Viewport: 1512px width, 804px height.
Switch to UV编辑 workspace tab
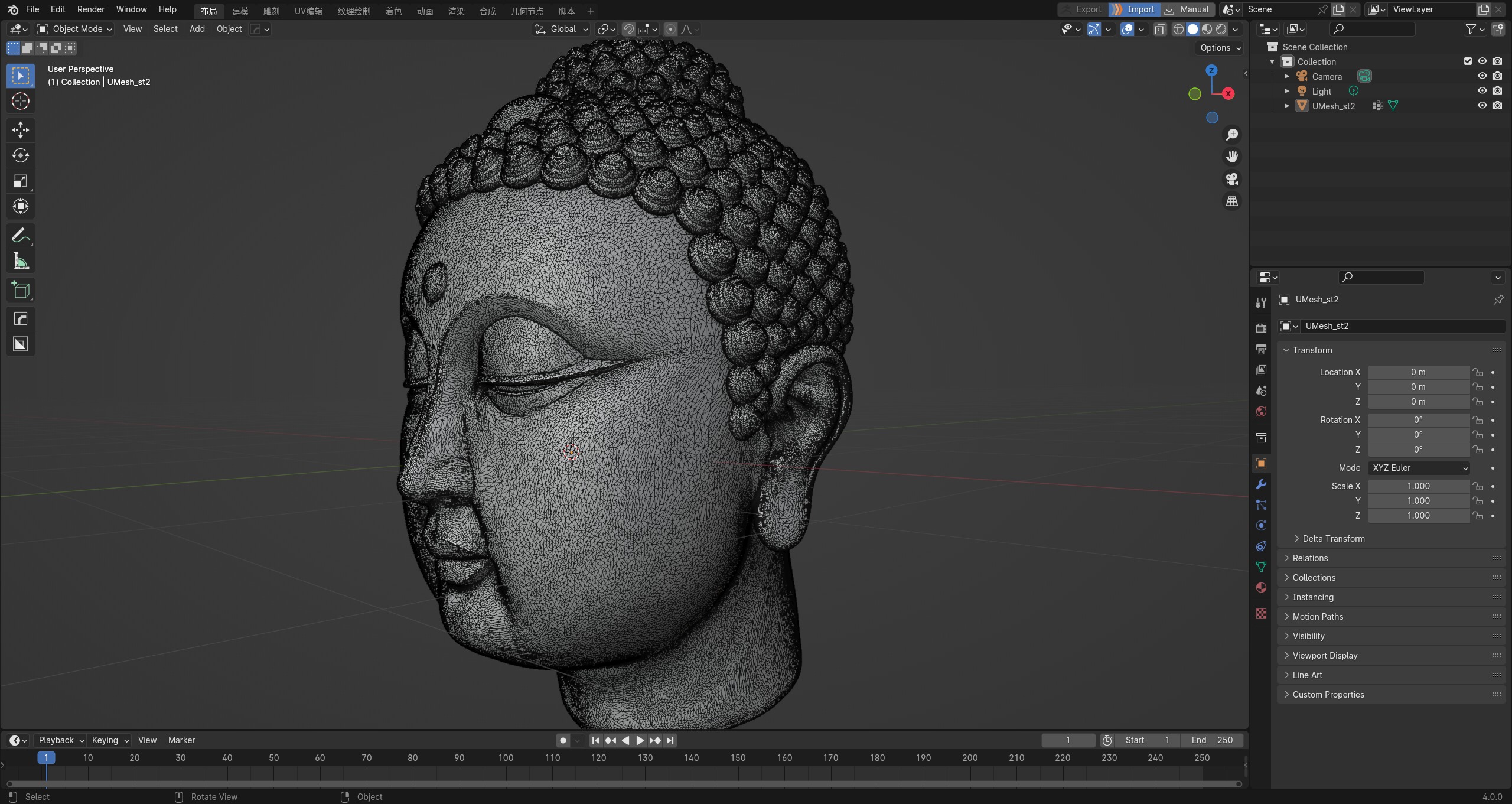(308, 11)
